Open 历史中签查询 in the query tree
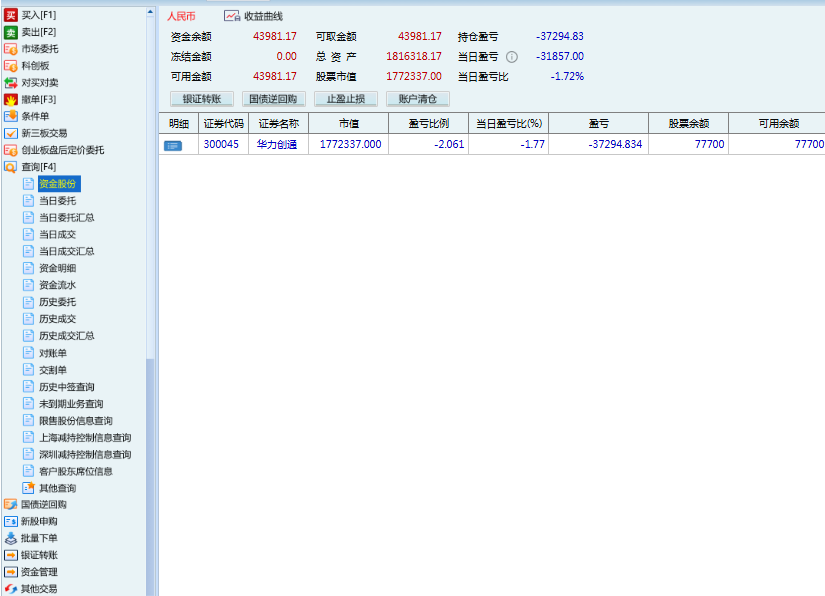Image resolution: width=825 pixels, height=596 pixels. (x=67, y=387)
